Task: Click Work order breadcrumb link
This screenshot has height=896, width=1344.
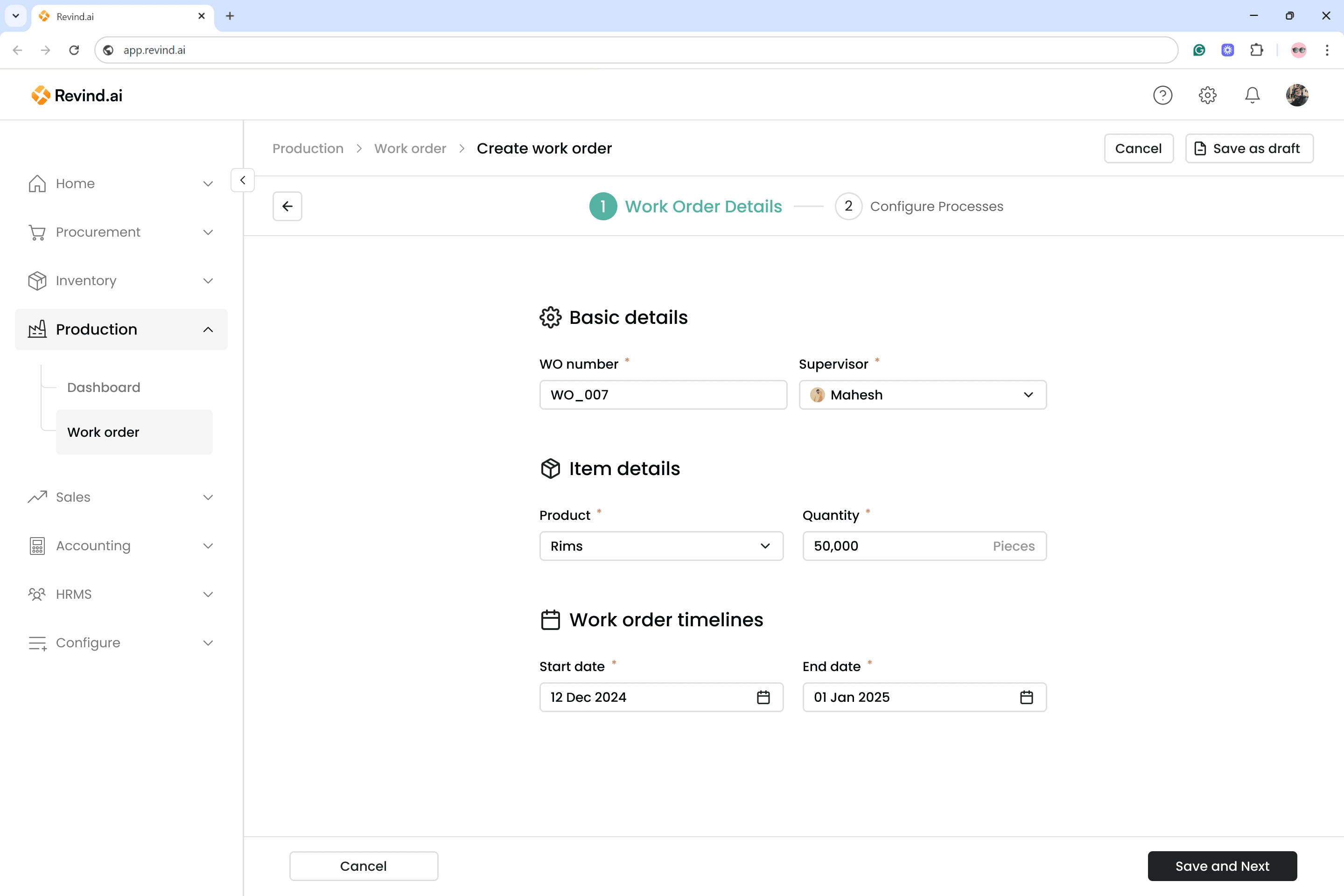Action: pyautogui.click(x=410, y=148)
